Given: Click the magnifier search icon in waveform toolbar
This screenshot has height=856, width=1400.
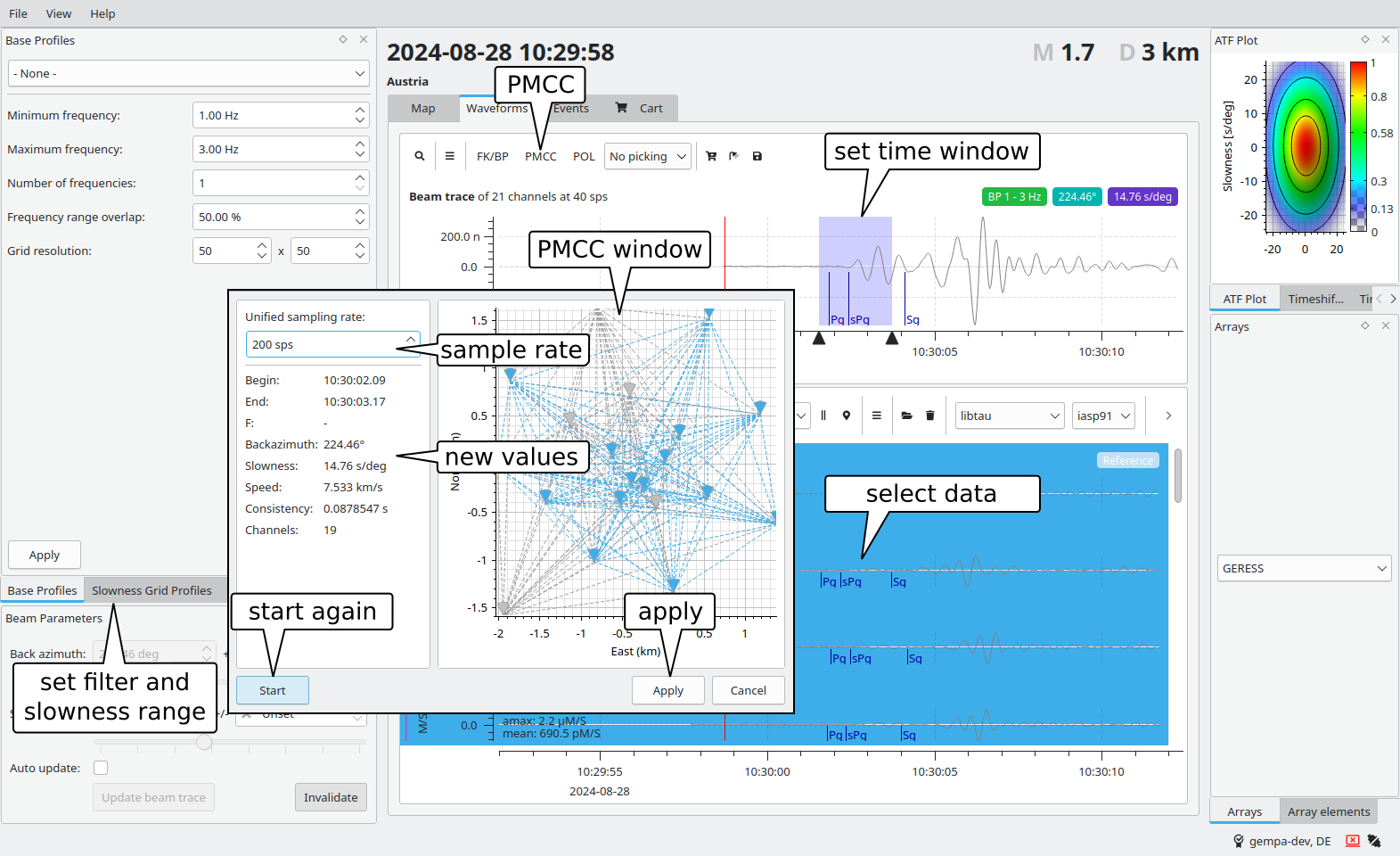Looking at the screenshot, I should point(420,156).
